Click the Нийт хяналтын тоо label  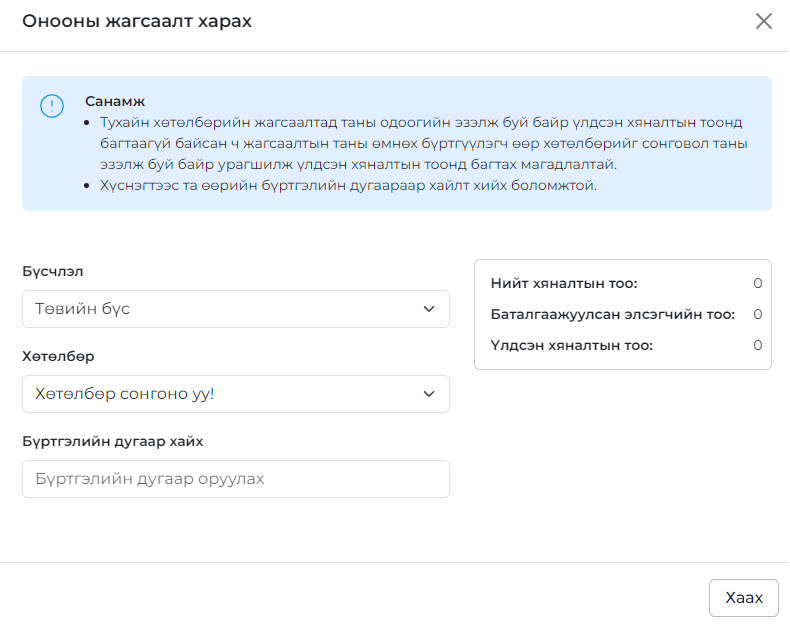(x=564, y=283)
